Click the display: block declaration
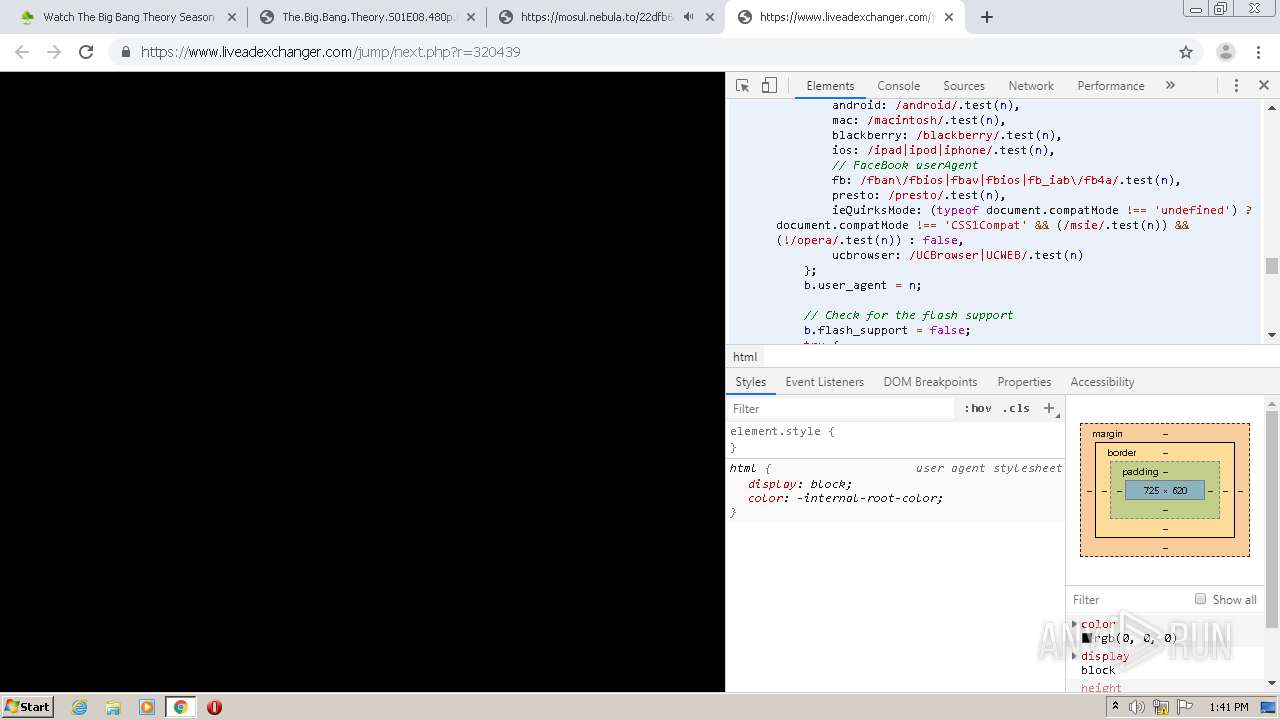 click(x=800, y=484)
